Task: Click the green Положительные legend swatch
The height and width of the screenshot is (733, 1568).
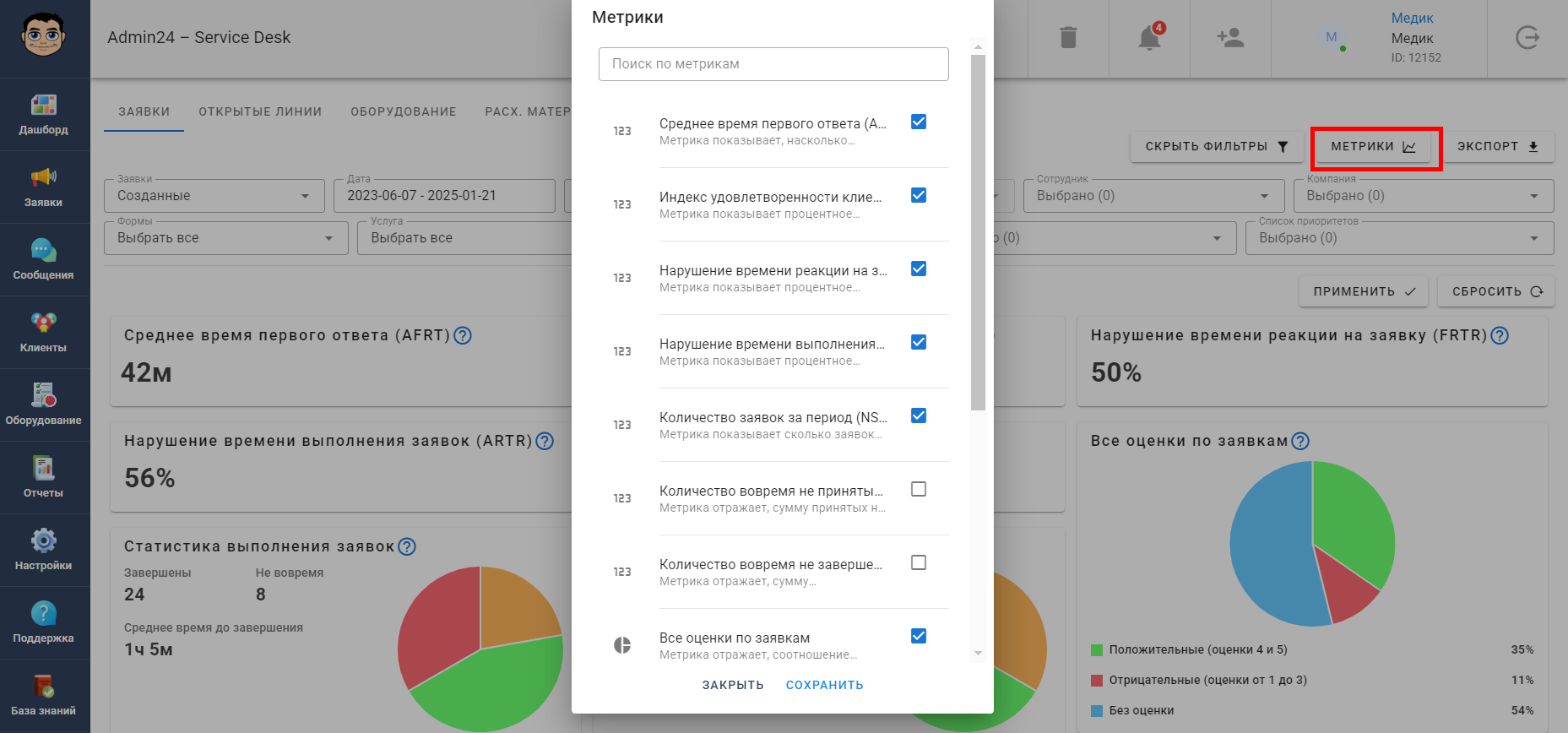Action: point(1097,650)
